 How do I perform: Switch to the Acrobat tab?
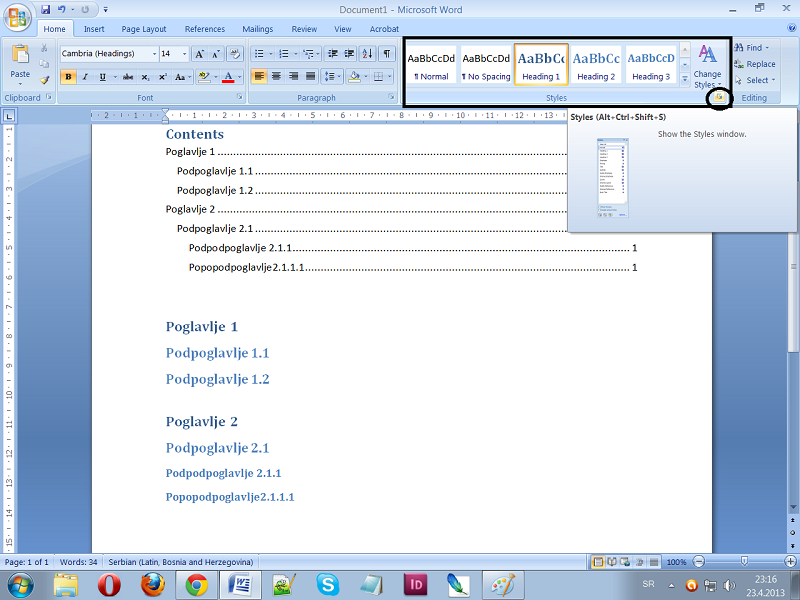[384, 29]
